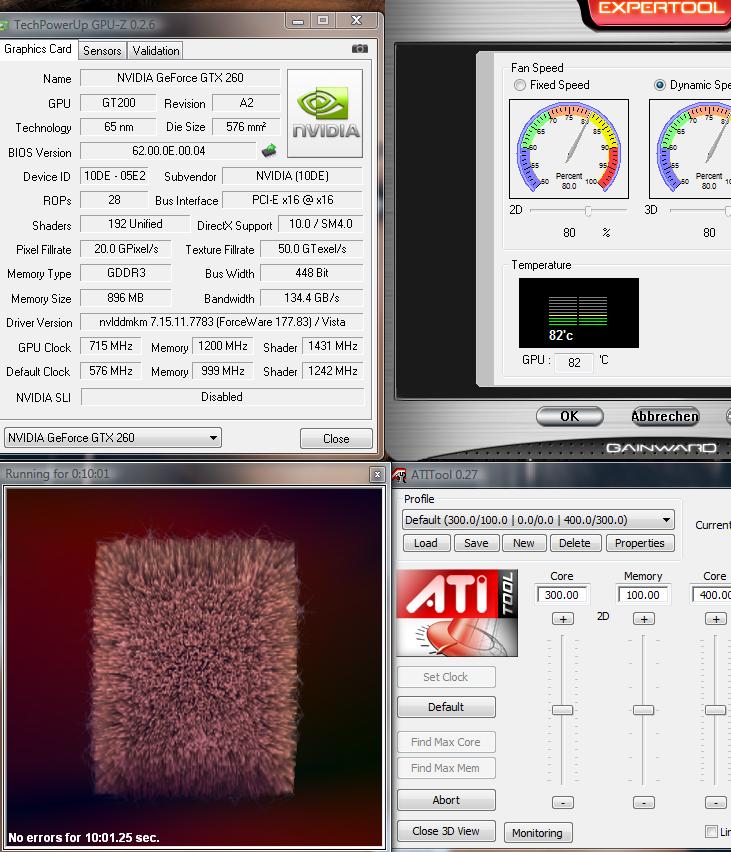Click the Find Max Core button
The image size is (731, 852).
click(446, 742)
